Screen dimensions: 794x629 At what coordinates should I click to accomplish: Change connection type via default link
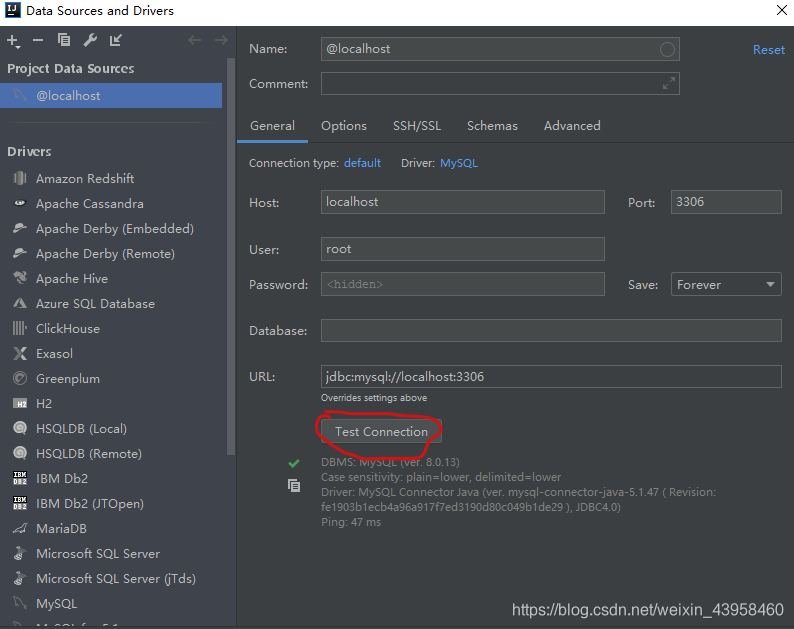(x=362, y=163)
